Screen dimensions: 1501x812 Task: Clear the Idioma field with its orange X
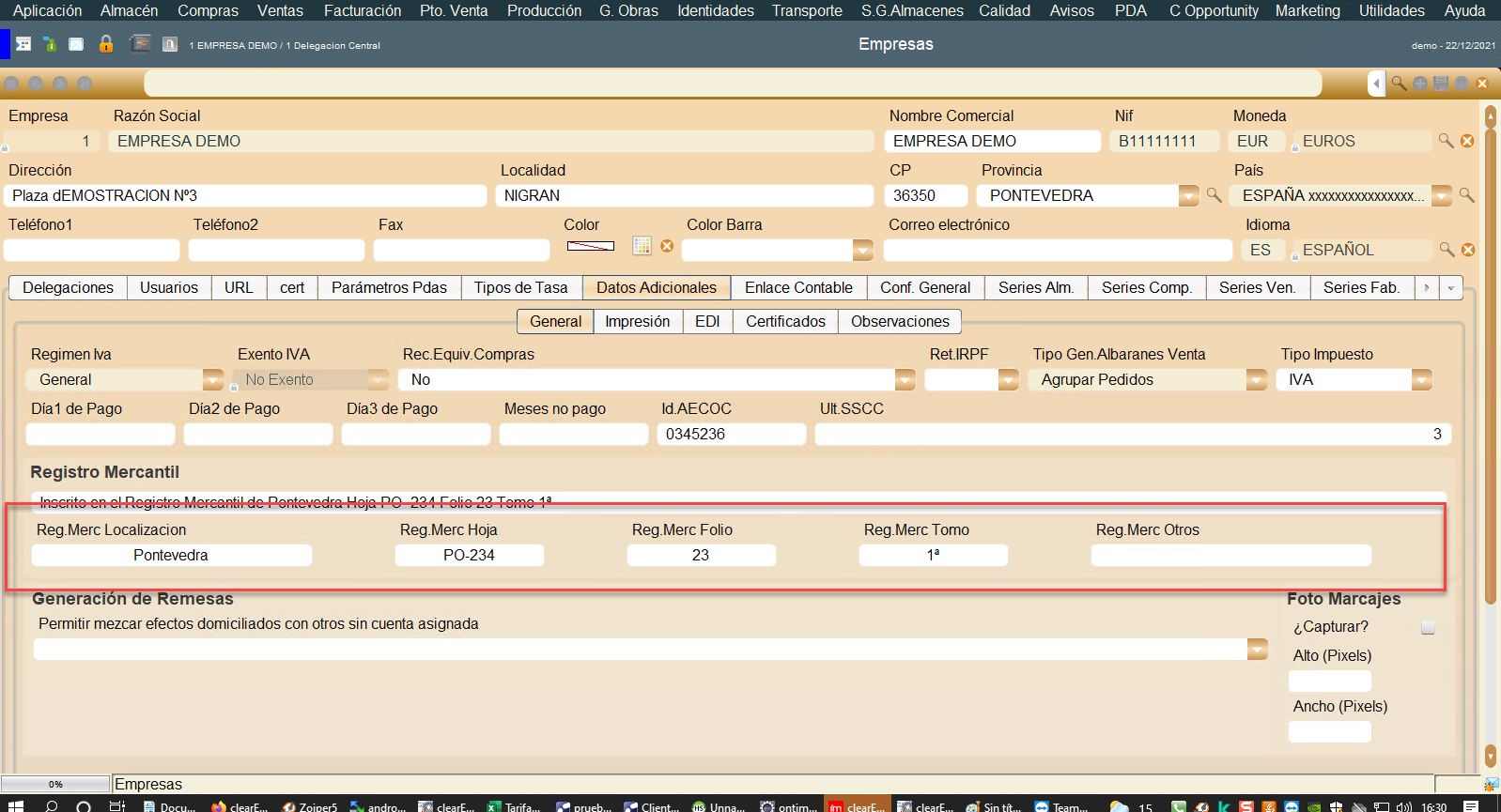tap(1468, 250)
